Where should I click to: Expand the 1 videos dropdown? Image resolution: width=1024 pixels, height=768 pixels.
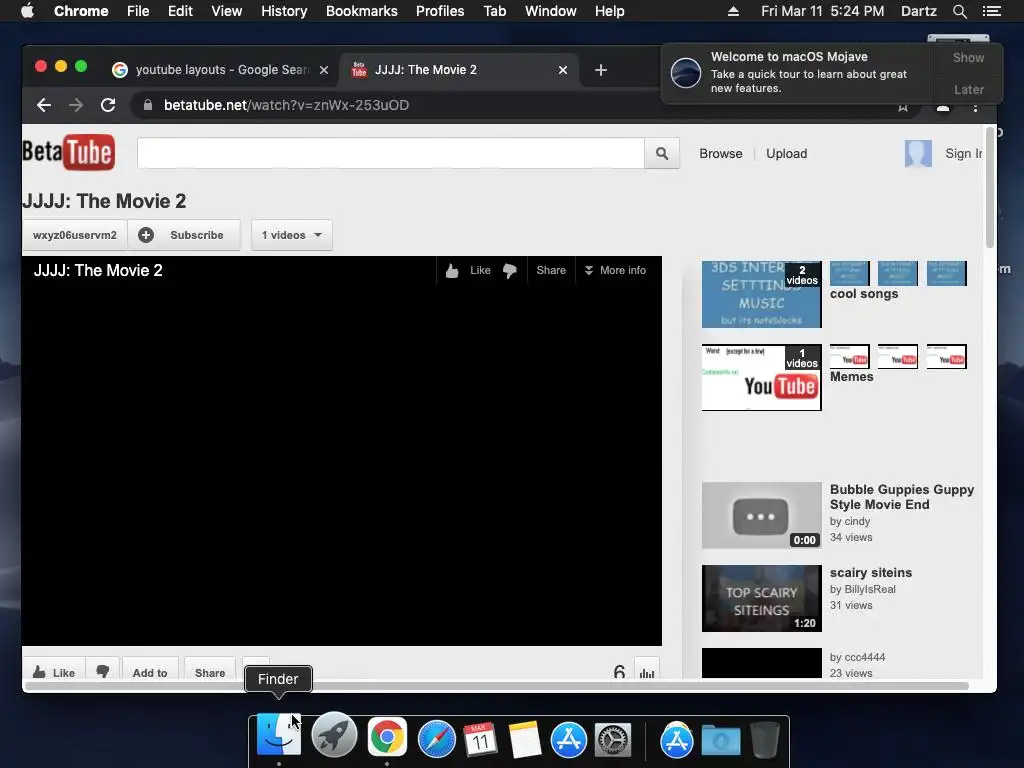click(x=291, y=235)
